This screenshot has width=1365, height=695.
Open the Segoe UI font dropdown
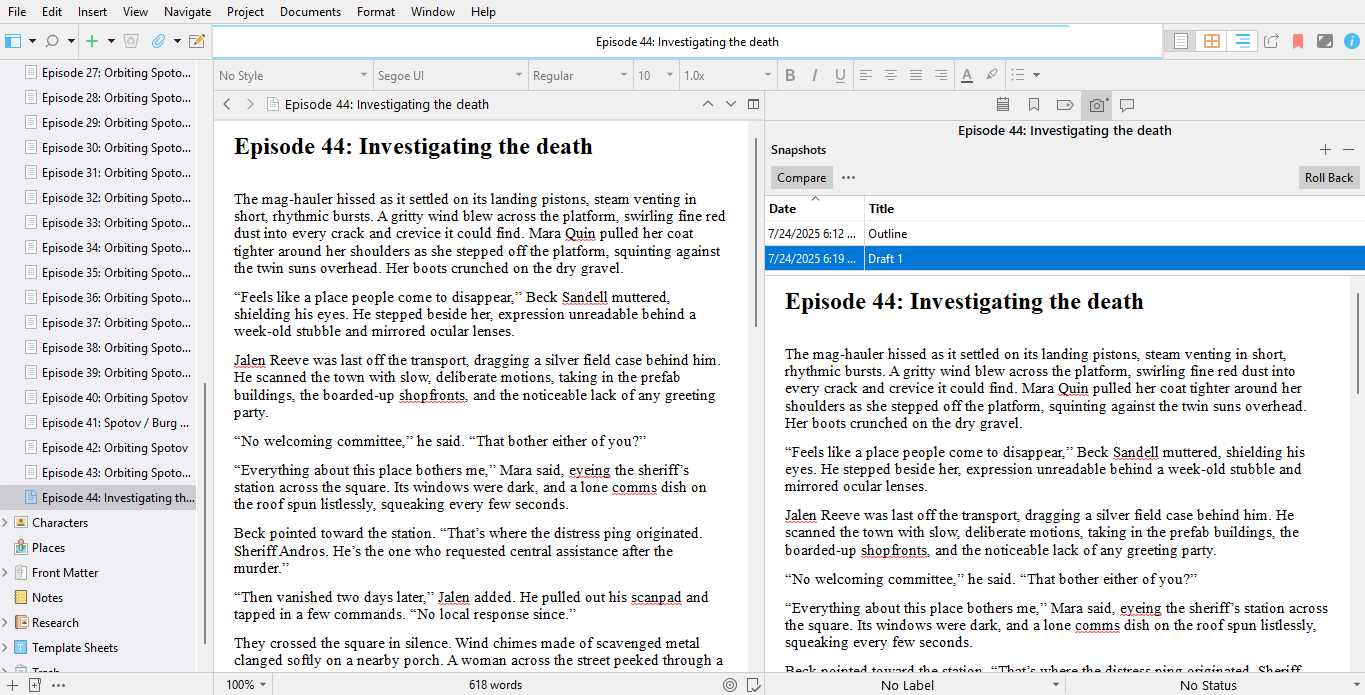click(450, 75)
